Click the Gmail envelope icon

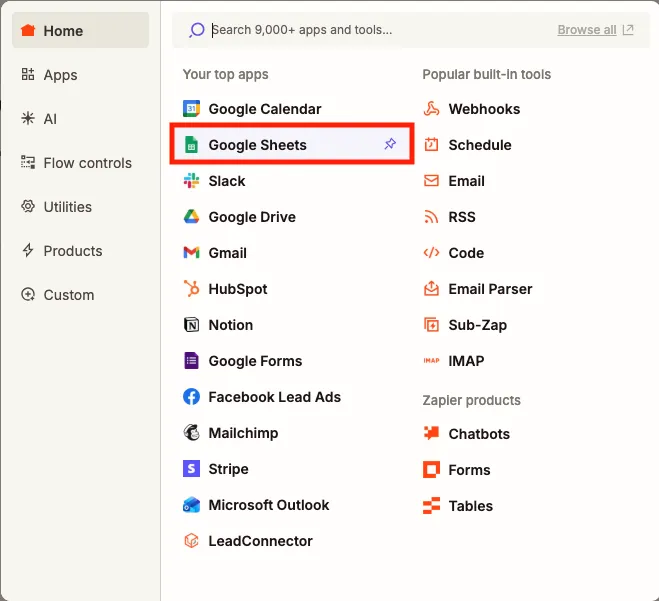tap(191, 253)
